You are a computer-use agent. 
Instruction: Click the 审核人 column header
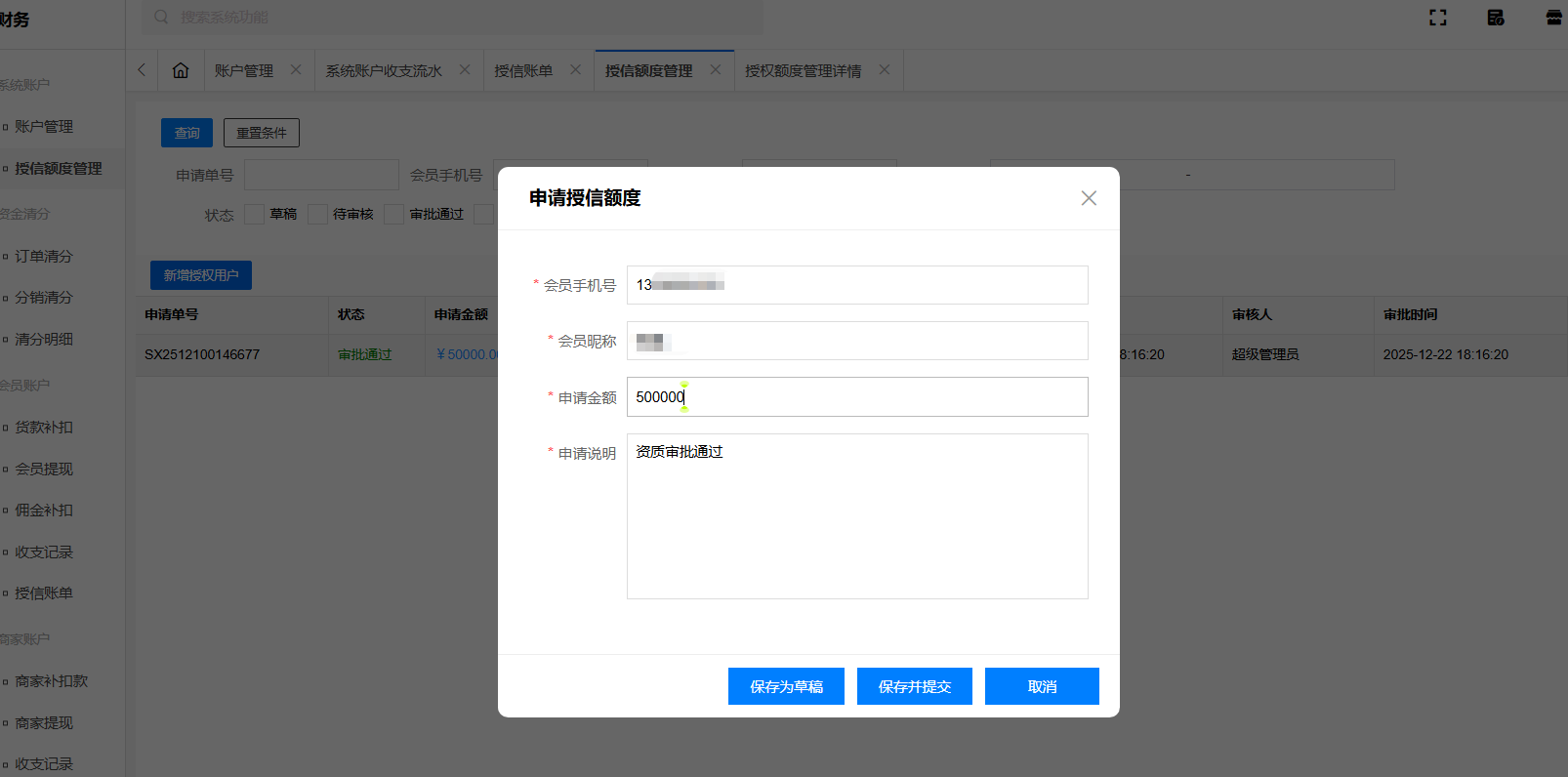1252,314
